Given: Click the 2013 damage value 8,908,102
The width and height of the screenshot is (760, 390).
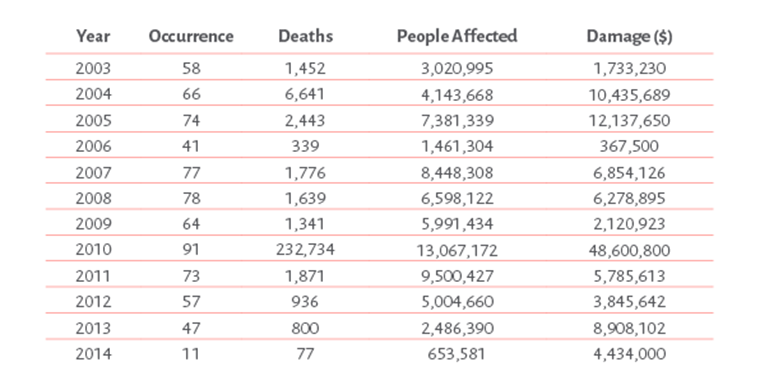Looking at the screenshot, I should click(x=630, y=328).
